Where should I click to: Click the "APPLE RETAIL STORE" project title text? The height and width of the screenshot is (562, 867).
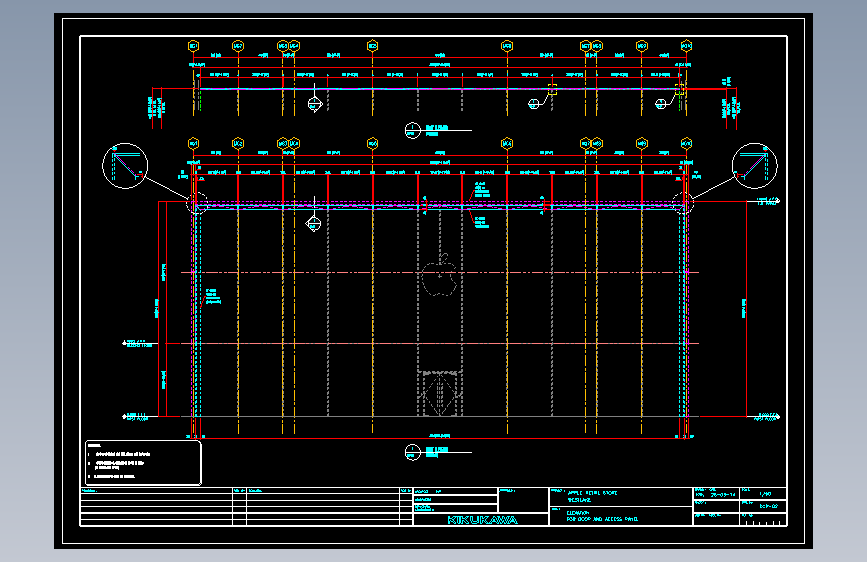tap(592, 493)
